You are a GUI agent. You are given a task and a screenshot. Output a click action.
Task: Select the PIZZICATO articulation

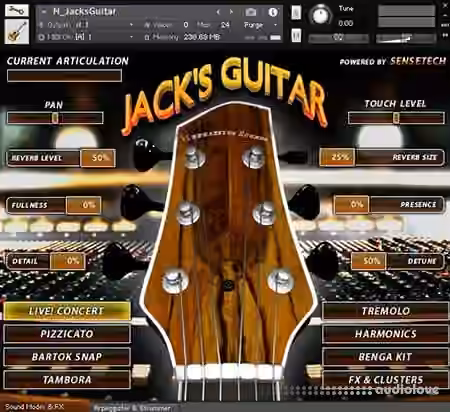pos(67,334)
